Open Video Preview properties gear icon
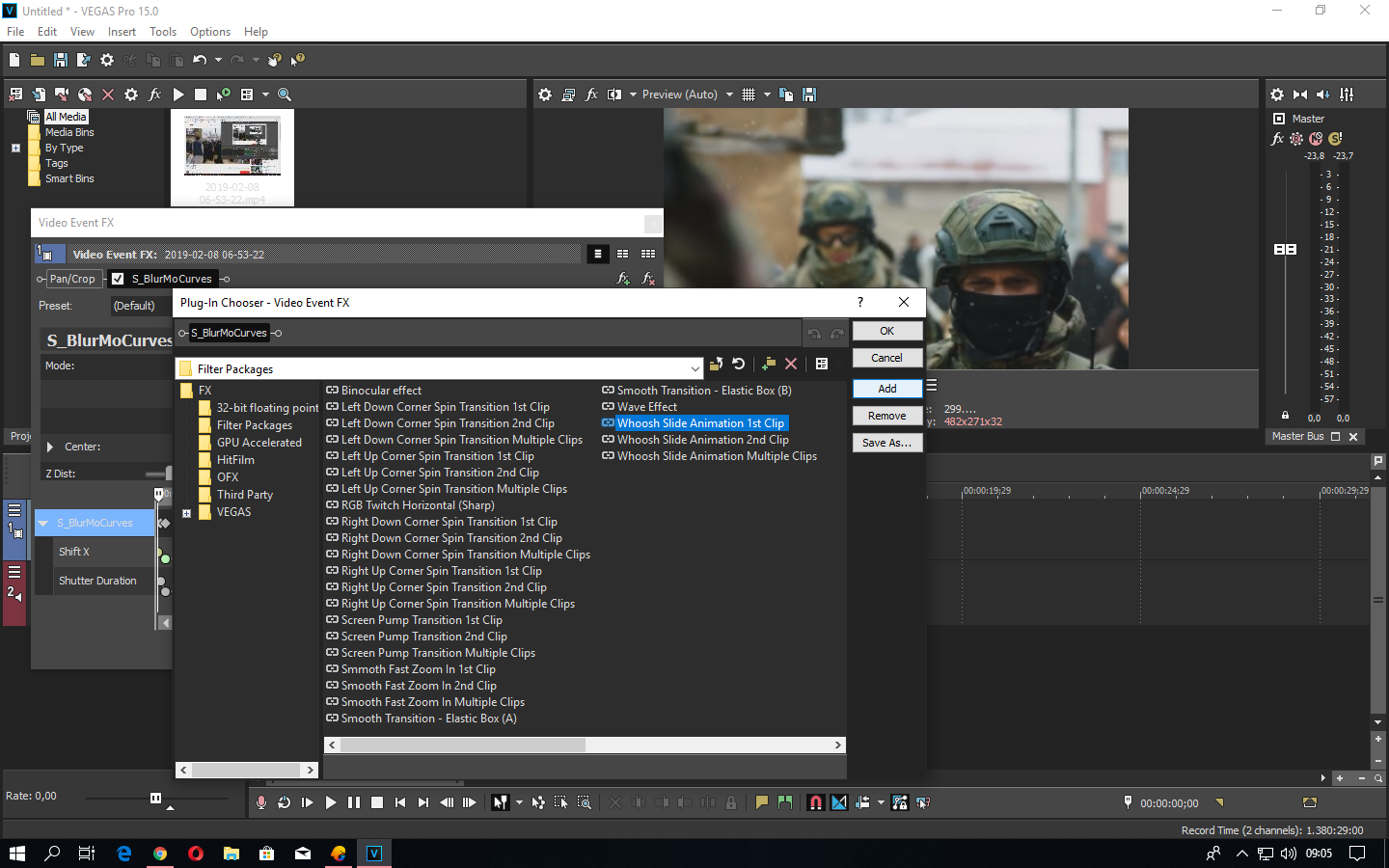Viewport: 1389px width, 868px height. [545, 95]
